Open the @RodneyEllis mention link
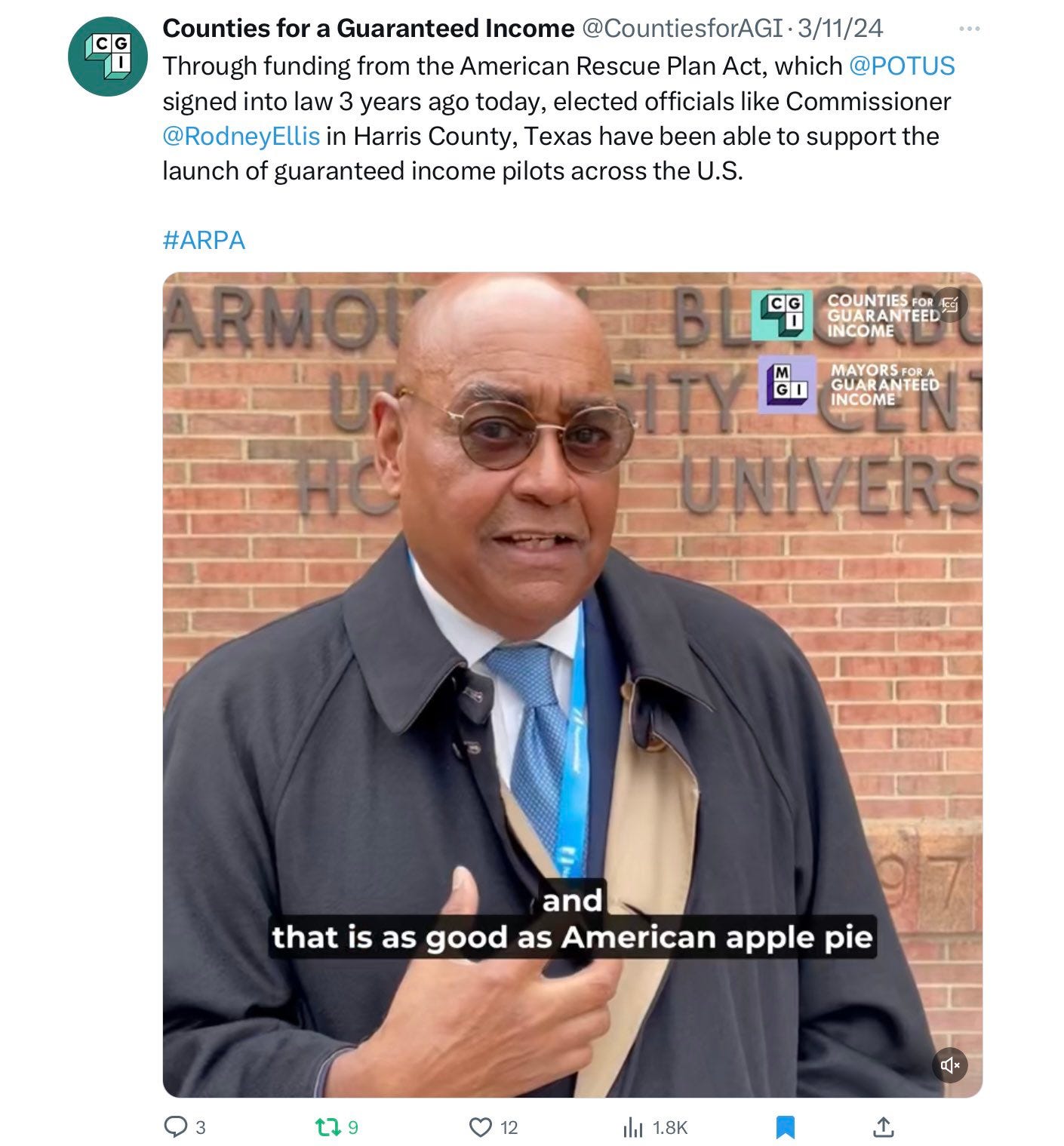1064x1146 pixels. pyautogui.click(x=241, y=137)
